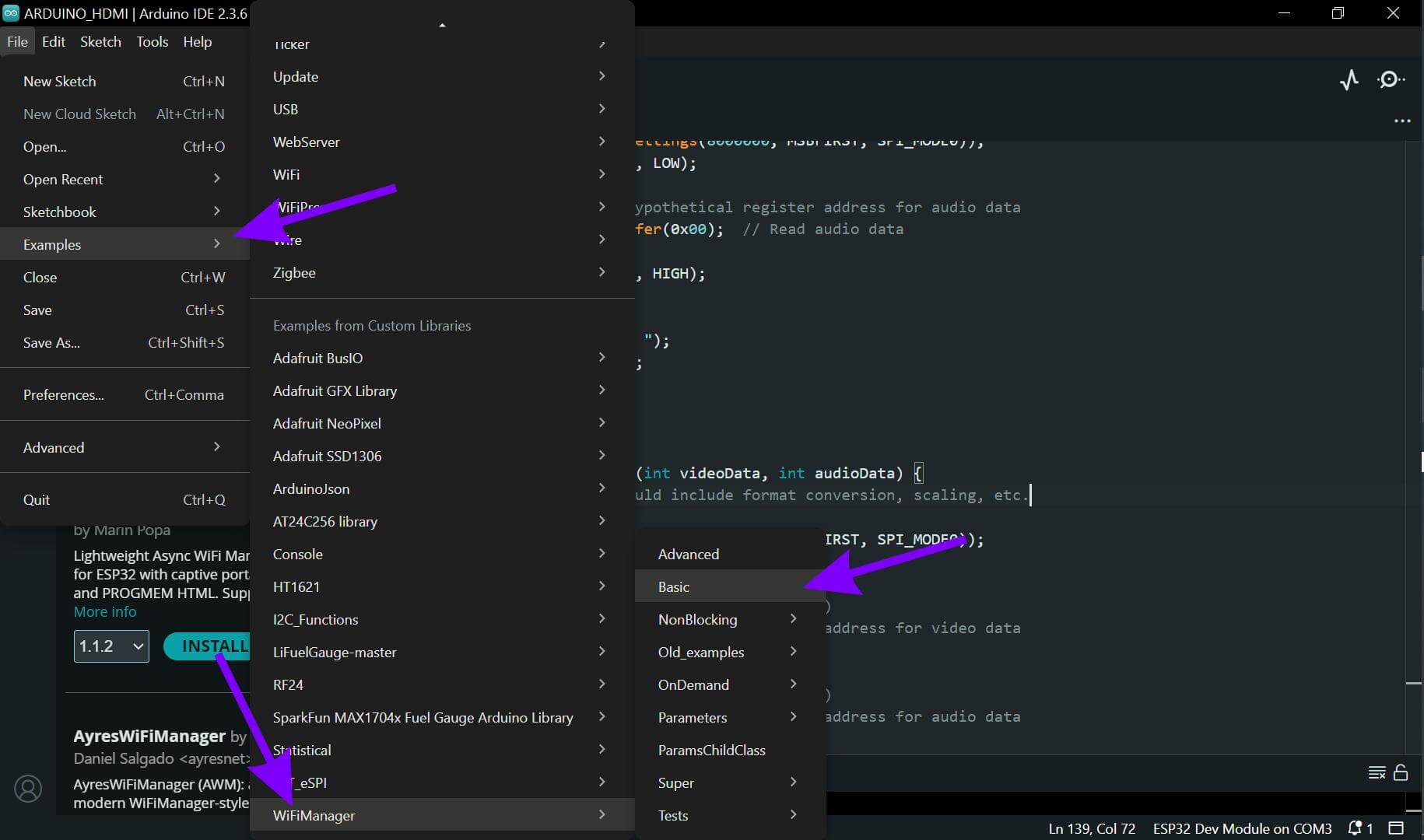Open the Serial Monitor icon

click(1391, 79)
